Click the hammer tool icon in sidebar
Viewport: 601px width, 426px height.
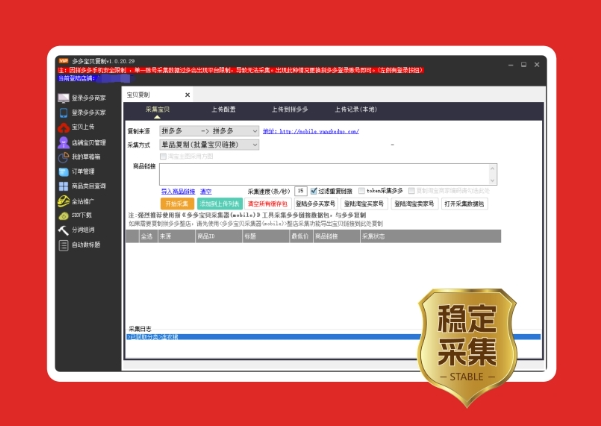coord(63,230)
